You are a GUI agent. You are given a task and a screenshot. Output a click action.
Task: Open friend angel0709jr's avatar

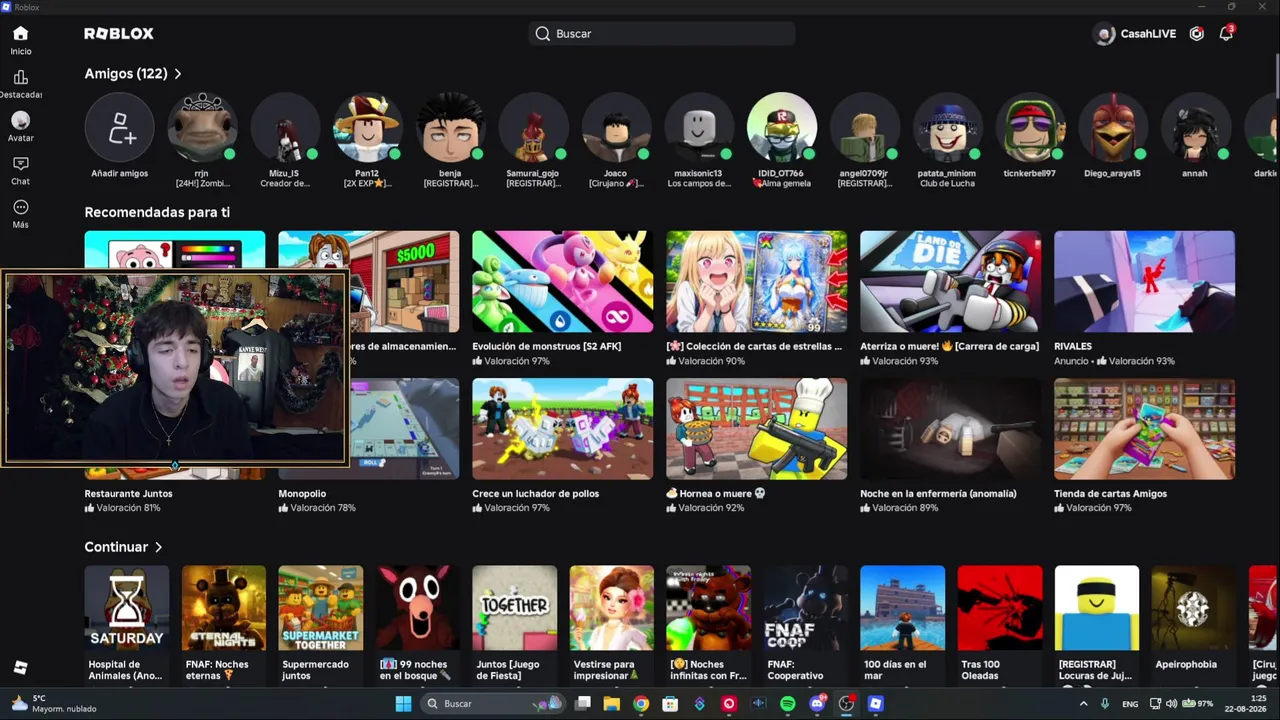(x=865, y=128)
